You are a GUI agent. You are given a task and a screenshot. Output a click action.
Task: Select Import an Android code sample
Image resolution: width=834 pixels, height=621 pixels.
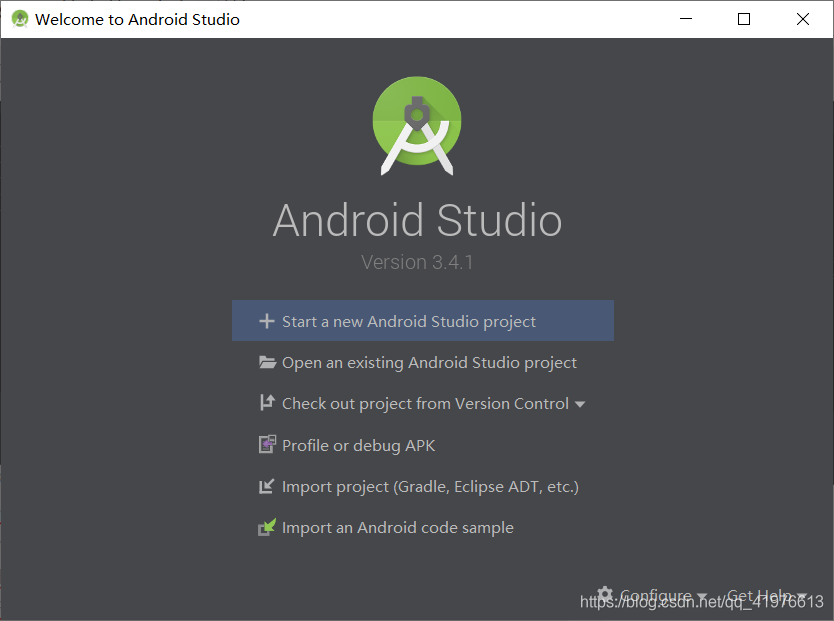pos(397,527)
